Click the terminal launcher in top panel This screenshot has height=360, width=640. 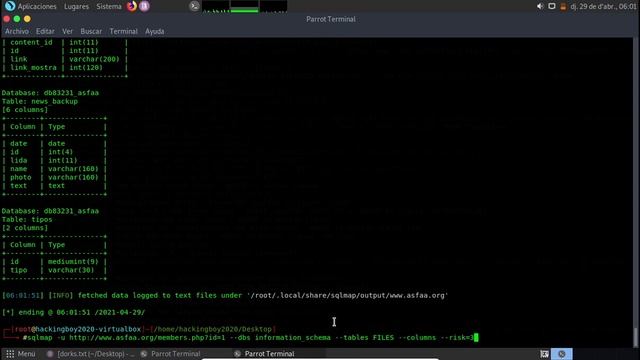pos(194,6)
